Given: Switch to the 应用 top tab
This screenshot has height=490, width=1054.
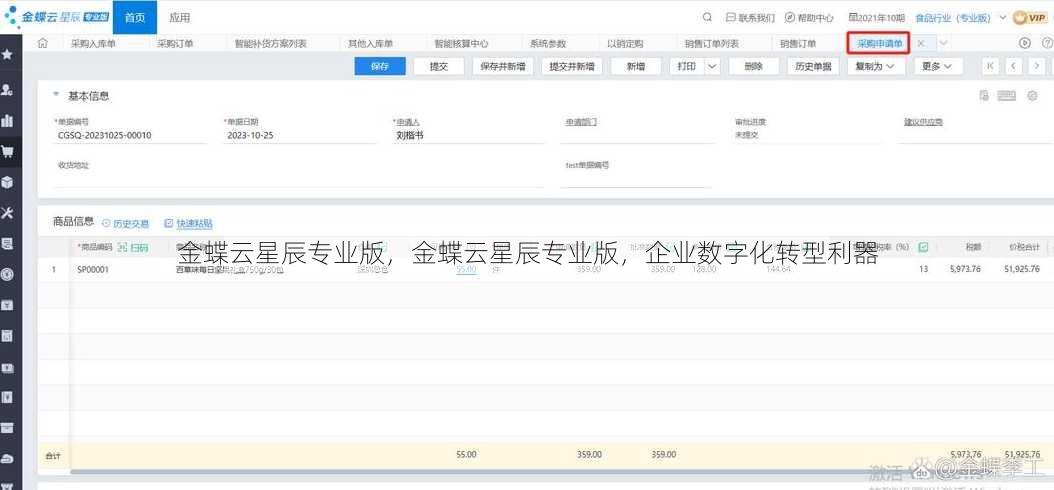Looking at the screenshot, I should click(x=179, y=17).
